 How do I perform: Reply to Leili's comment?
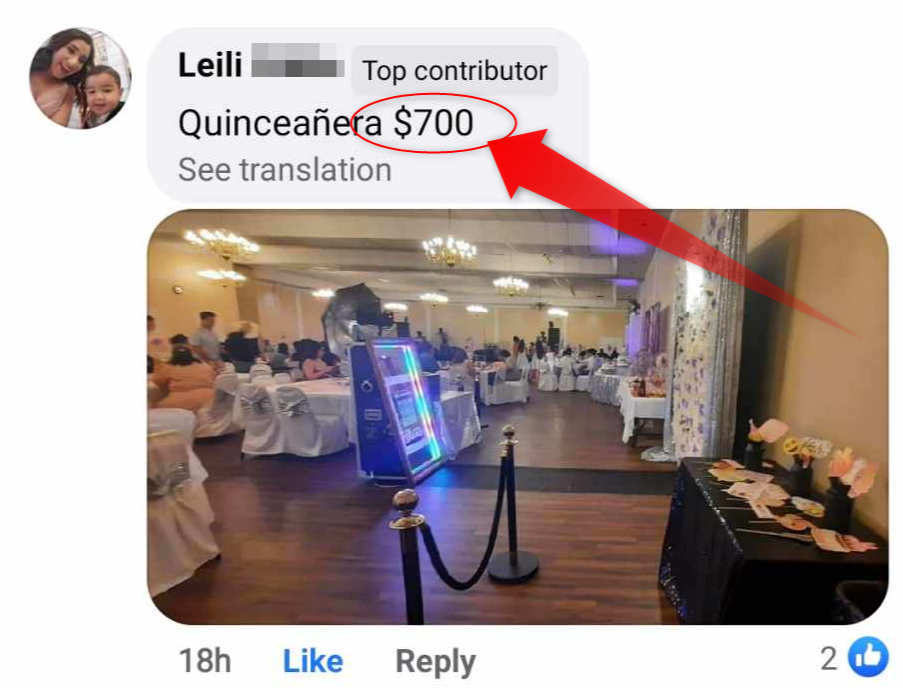(435, 662)
